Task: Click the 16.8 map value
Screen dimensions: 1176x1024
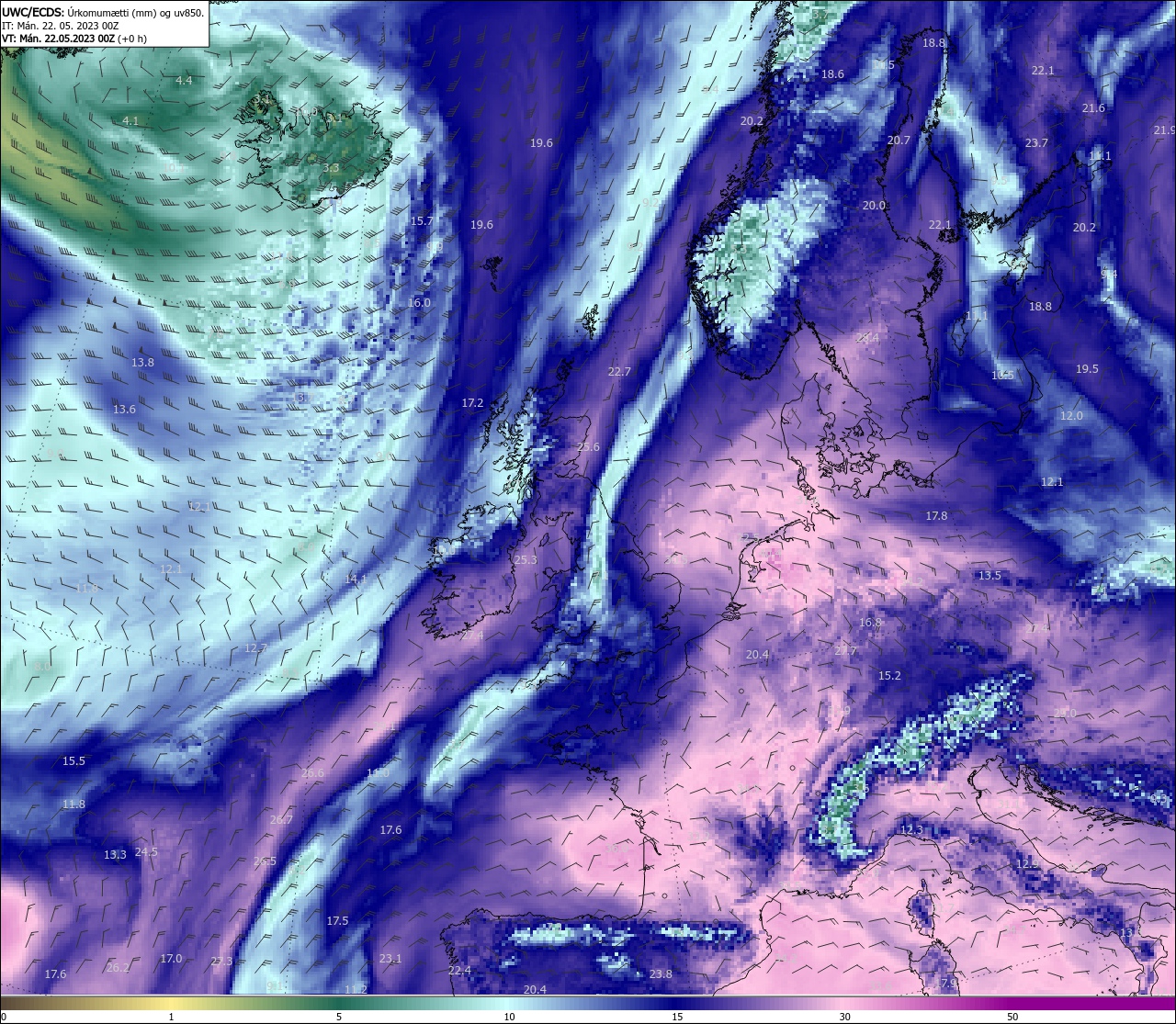Action: coord(870,623)
